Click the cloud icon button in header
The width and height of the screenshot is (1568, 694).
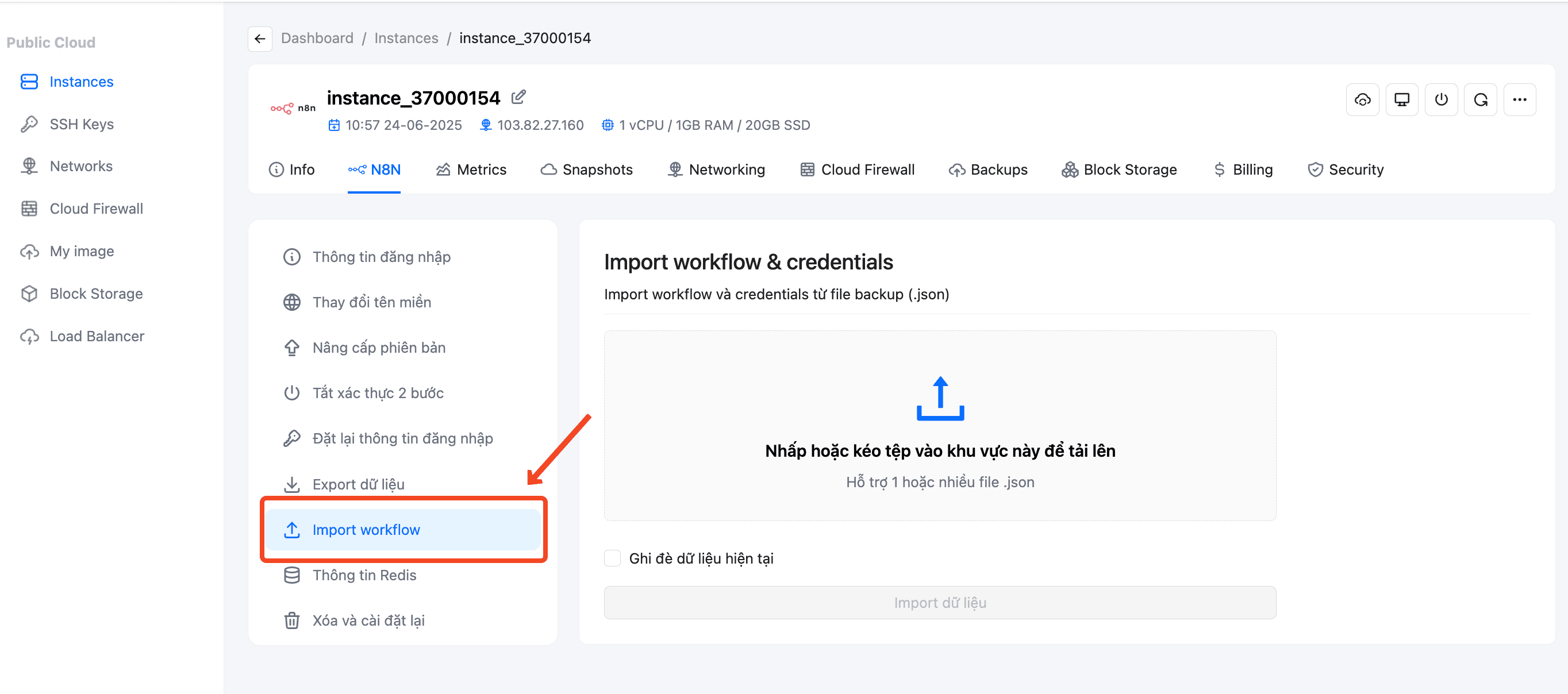pyautogui.click(x=1362, y=100)
